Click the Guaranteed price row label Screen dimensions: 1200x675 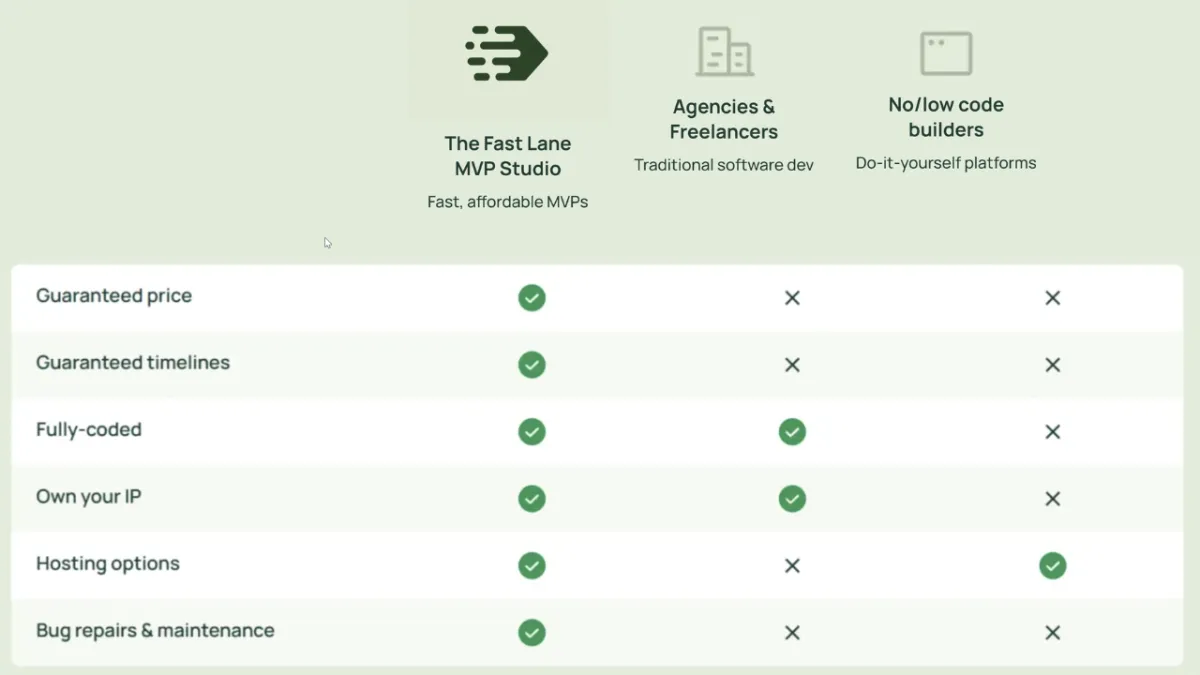[114, 296]
